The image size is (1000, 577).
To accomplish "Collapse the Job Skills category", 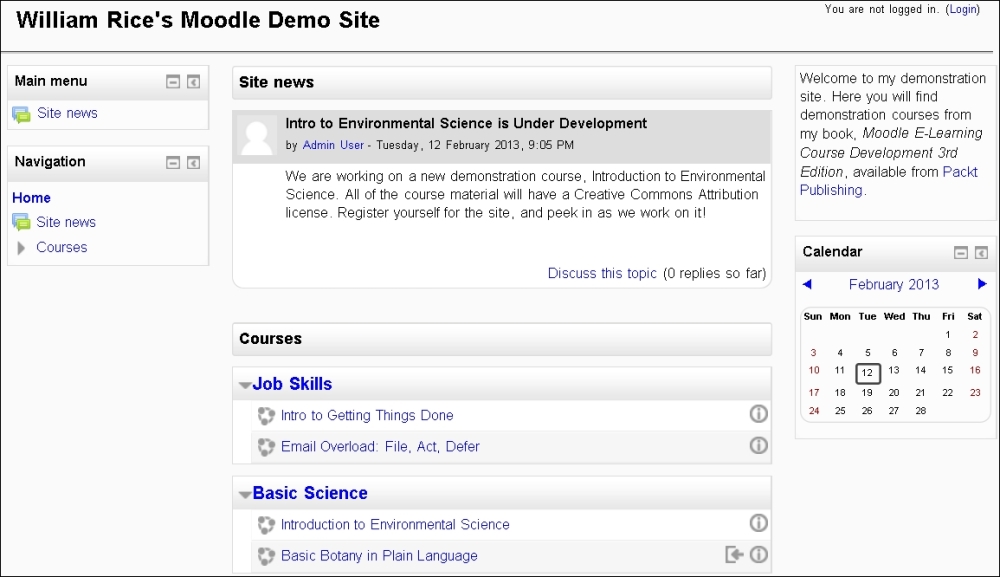I will pos(244,385).
